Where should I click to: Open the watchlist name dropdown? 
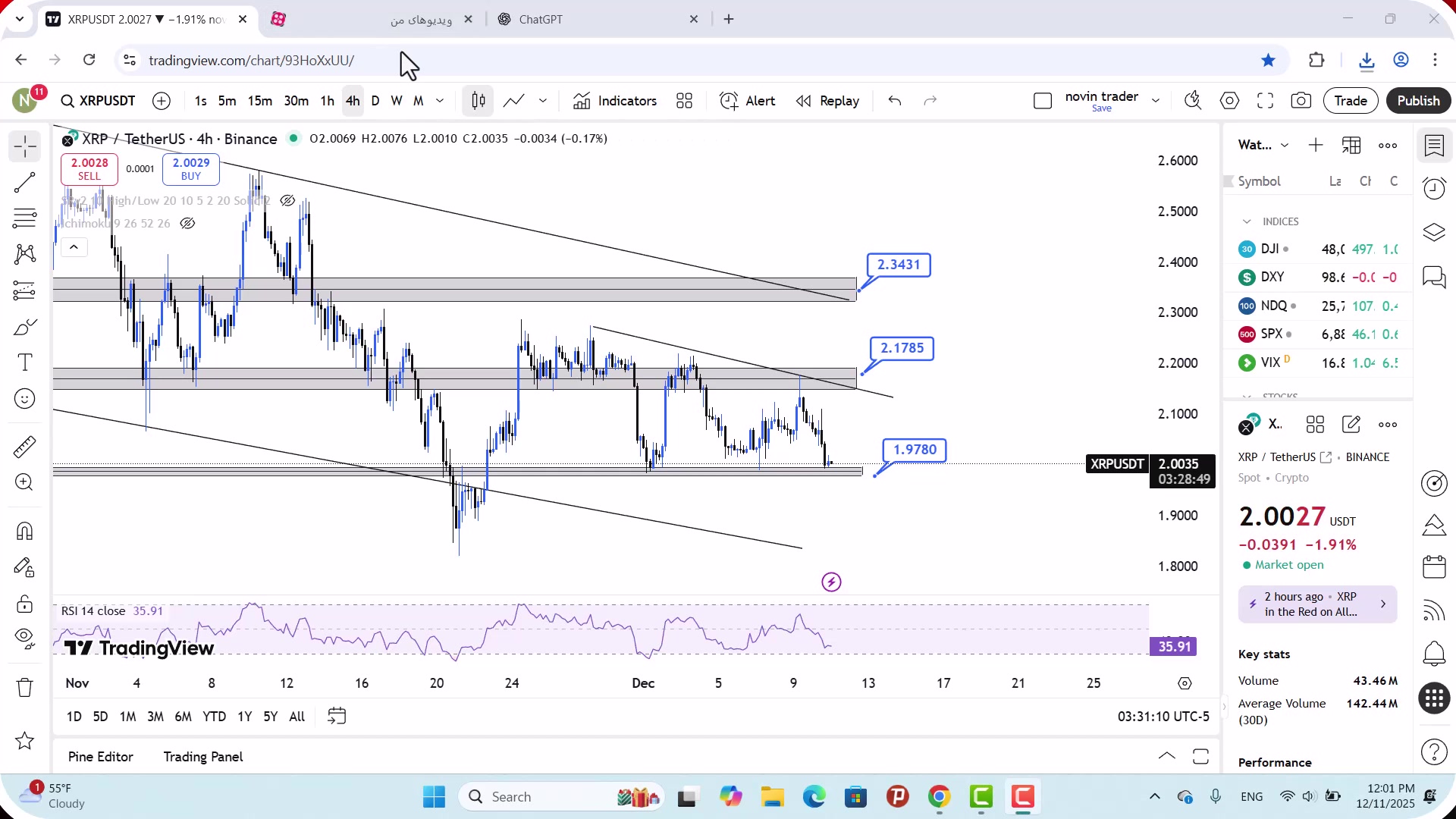click(x=1263, y=145)
